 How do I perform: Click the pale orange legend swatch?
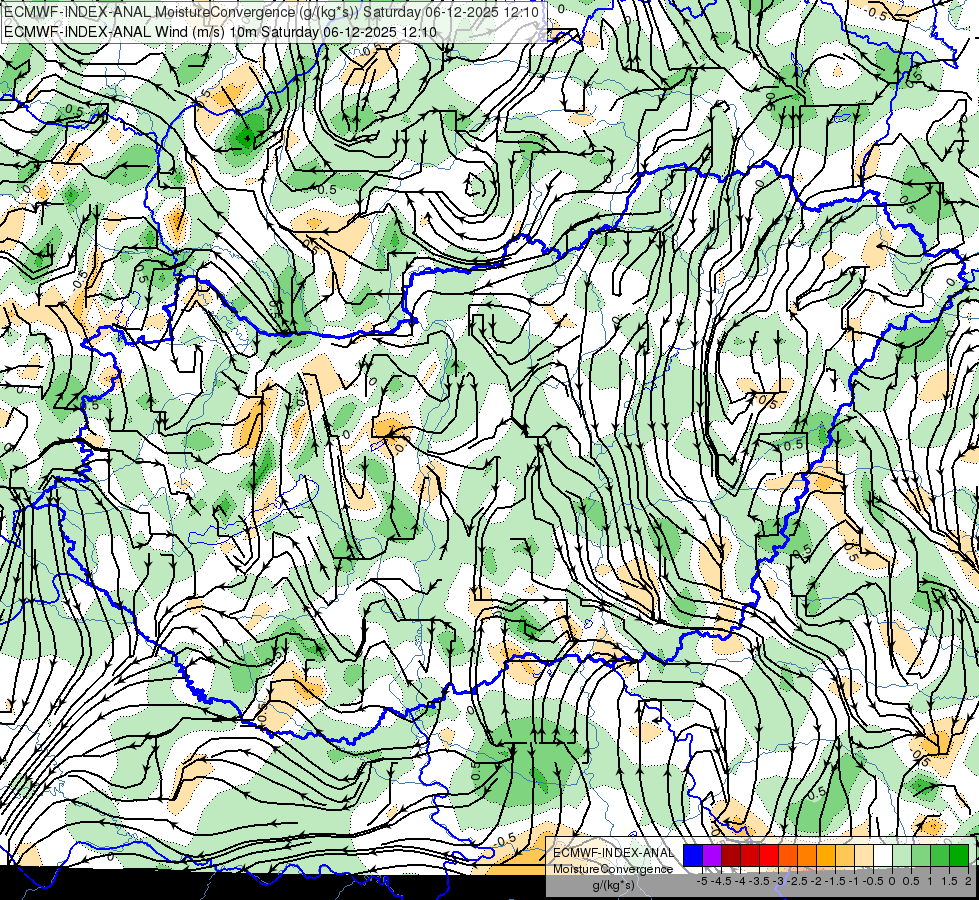pyautogui.click(x=864, y=855)
